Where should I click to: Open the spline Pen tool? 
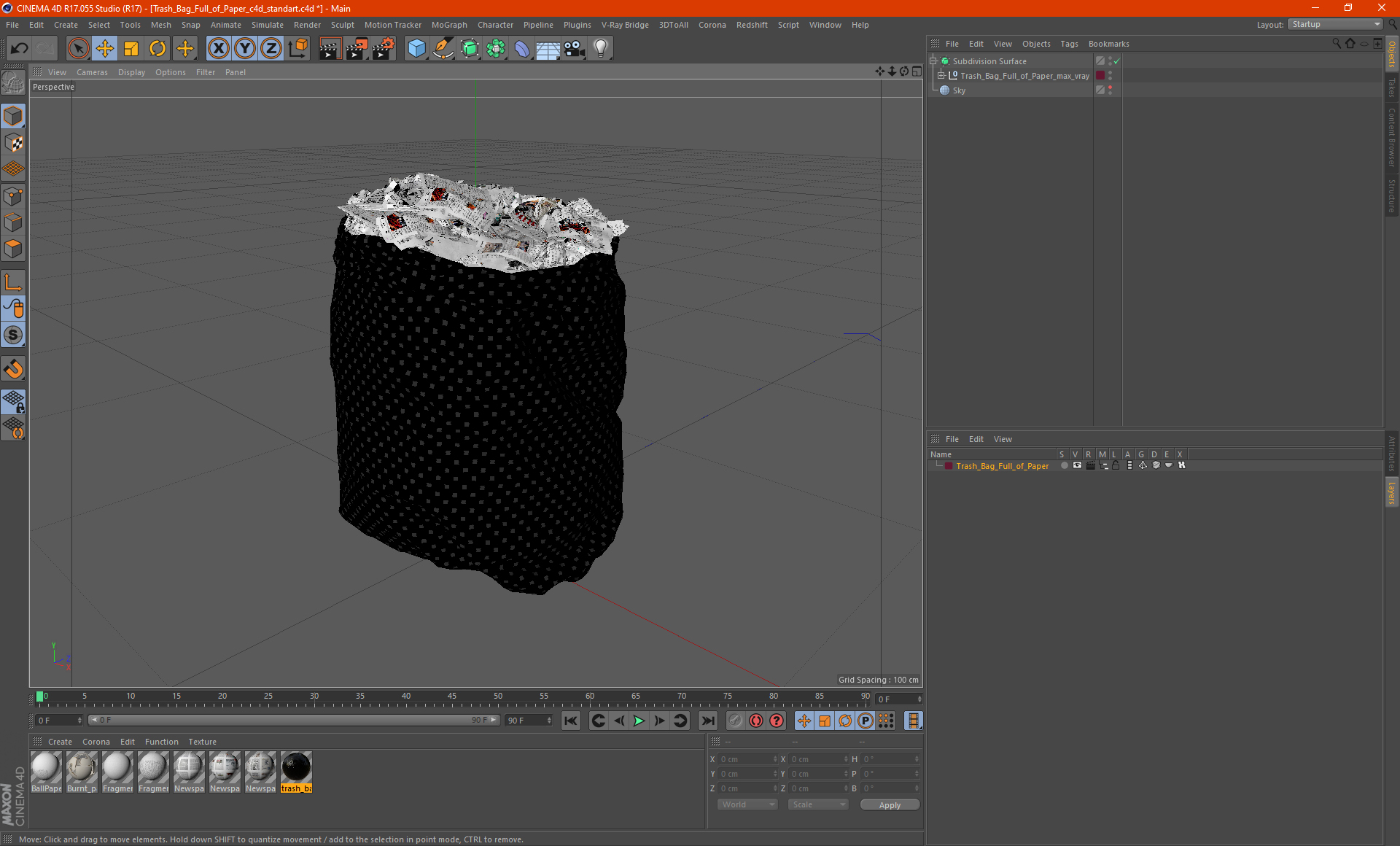click(443, 49)
